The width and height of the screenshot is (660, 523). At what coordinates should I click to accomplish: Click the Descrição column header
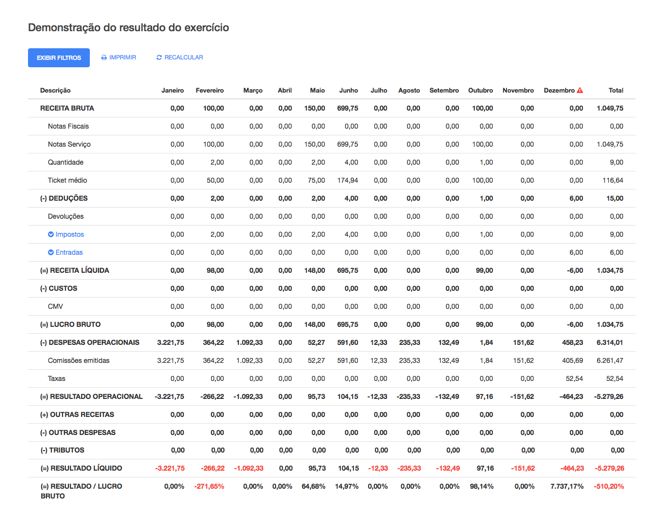click(x=55, y=91)
